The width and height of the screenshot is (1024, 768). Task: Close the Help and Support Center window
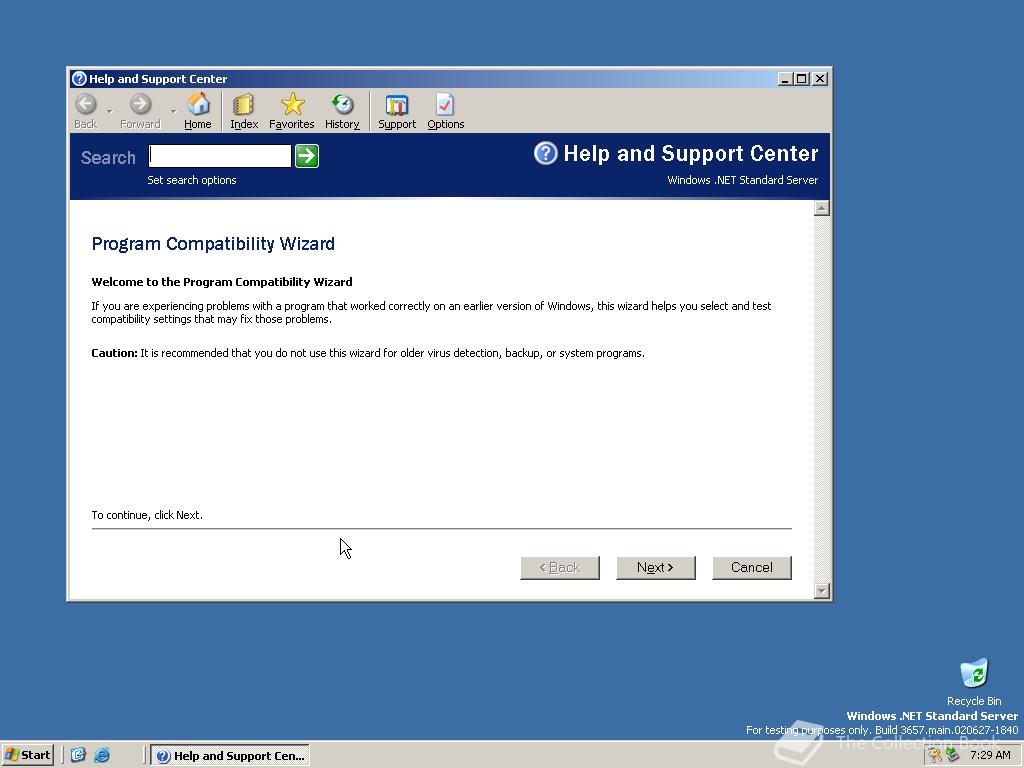point(820,79)
